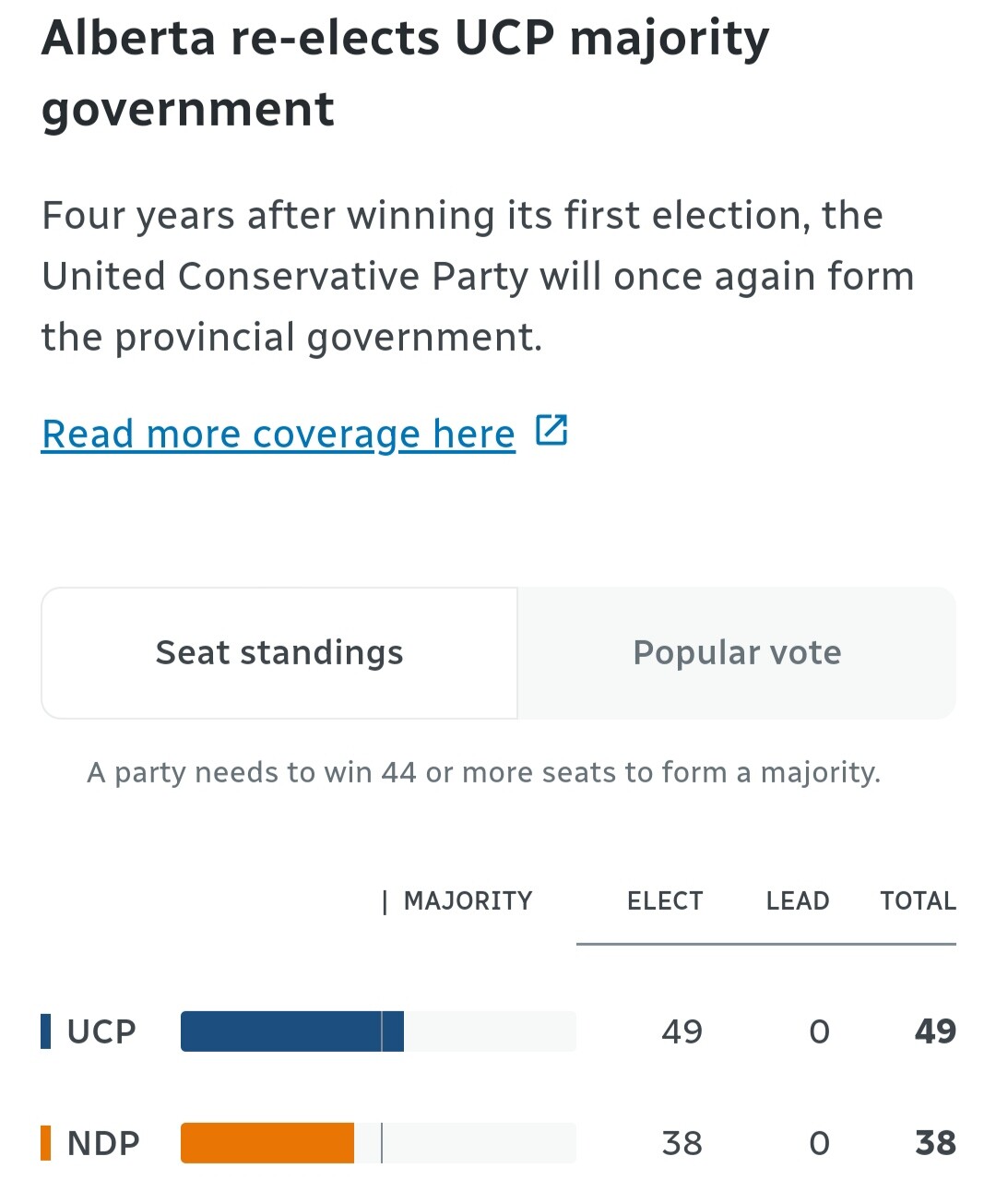Click the blue UCP party color marker
The height and width of the screenshot is (1204, 996).
46,1031
